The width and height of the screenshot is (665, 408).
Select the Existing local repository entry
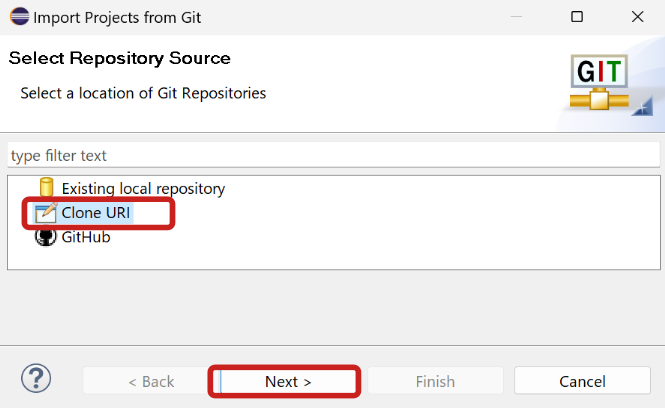(x=143, y=188)
